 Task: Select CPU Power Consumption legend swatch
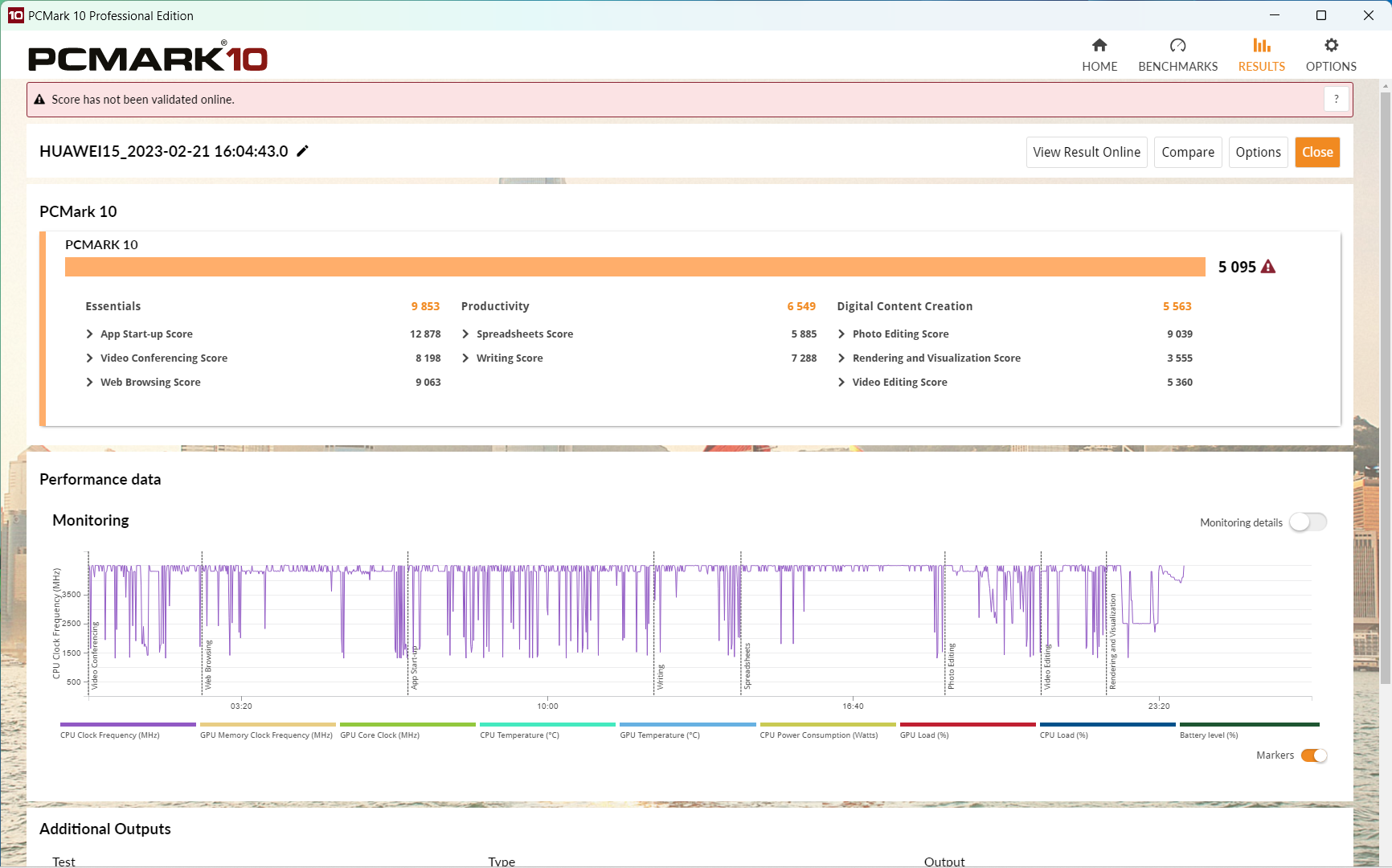[828, 724]
